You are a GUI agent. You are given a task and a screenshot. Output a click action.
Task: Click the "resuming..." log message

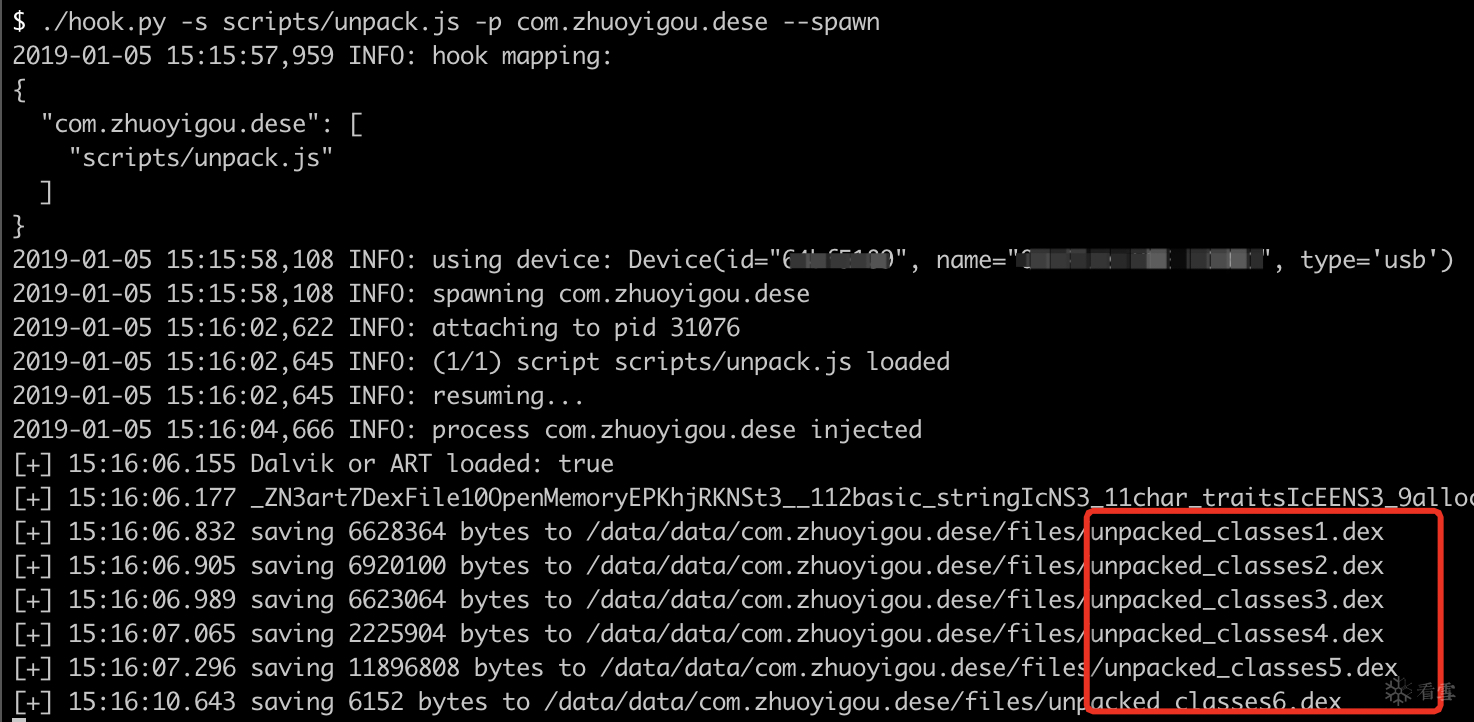[507, 395]
